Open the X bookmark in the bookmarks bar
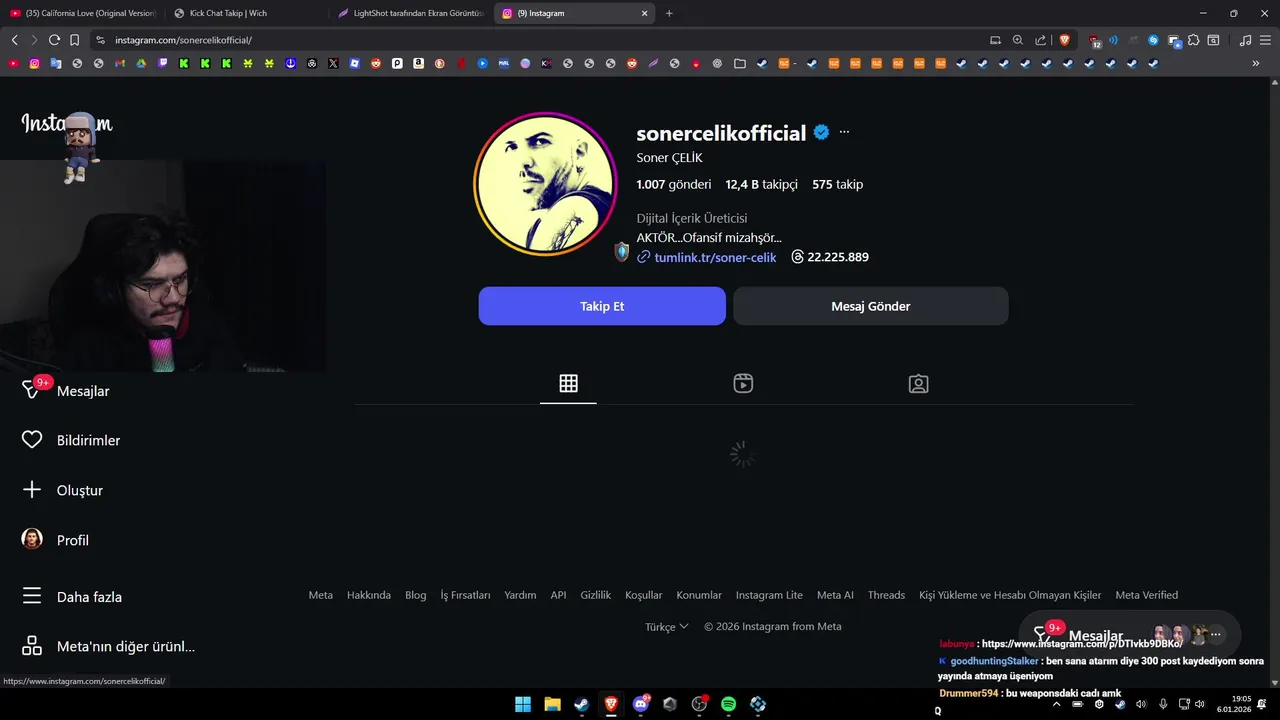This screenshot has height=720, width=1280. (333, 63)
